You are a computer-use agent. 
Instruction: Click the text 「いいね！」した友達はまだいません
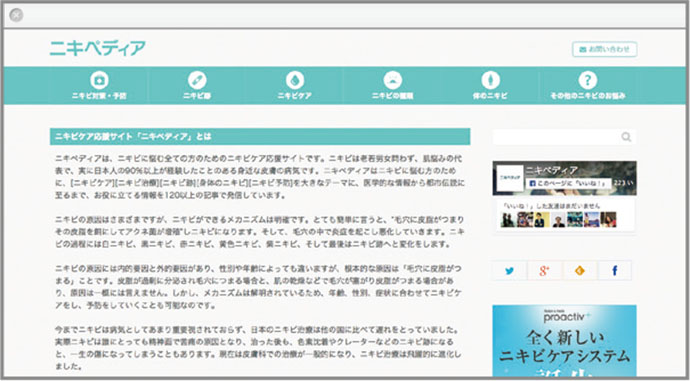tap(551, 205)
